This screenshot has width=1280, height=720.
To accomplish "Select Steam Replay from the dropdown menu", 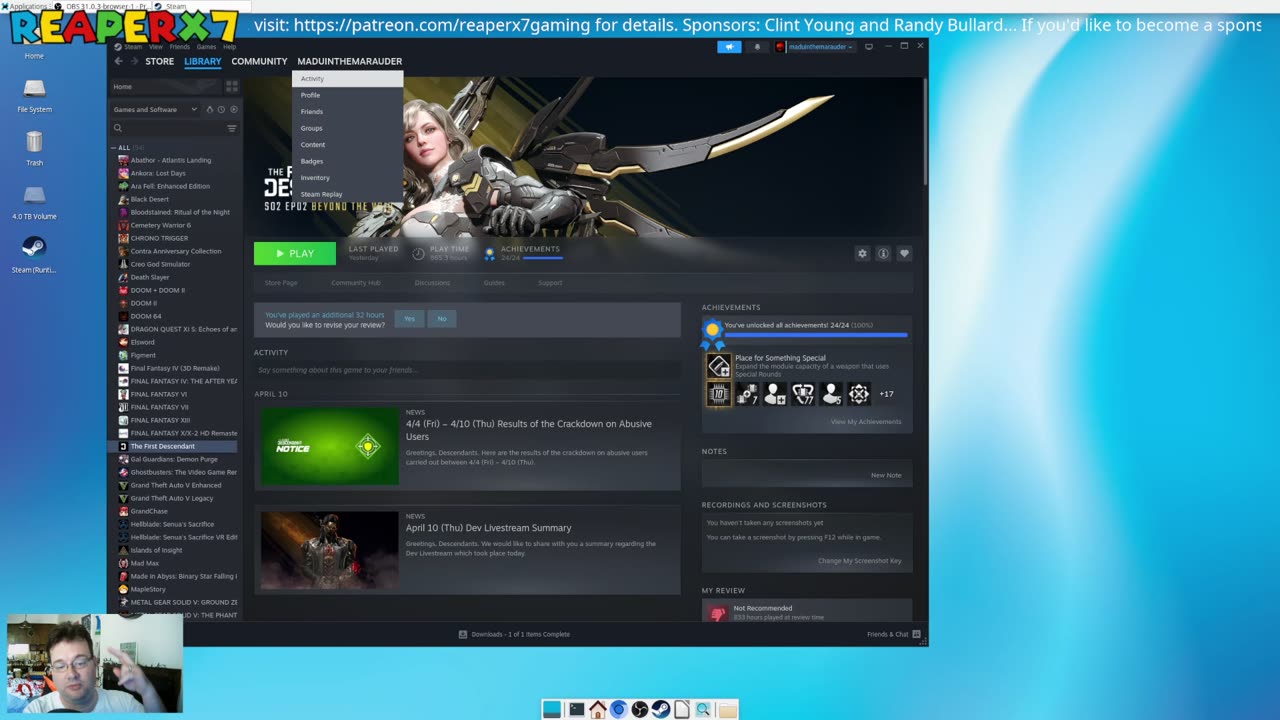I will (x=347, y=194).
